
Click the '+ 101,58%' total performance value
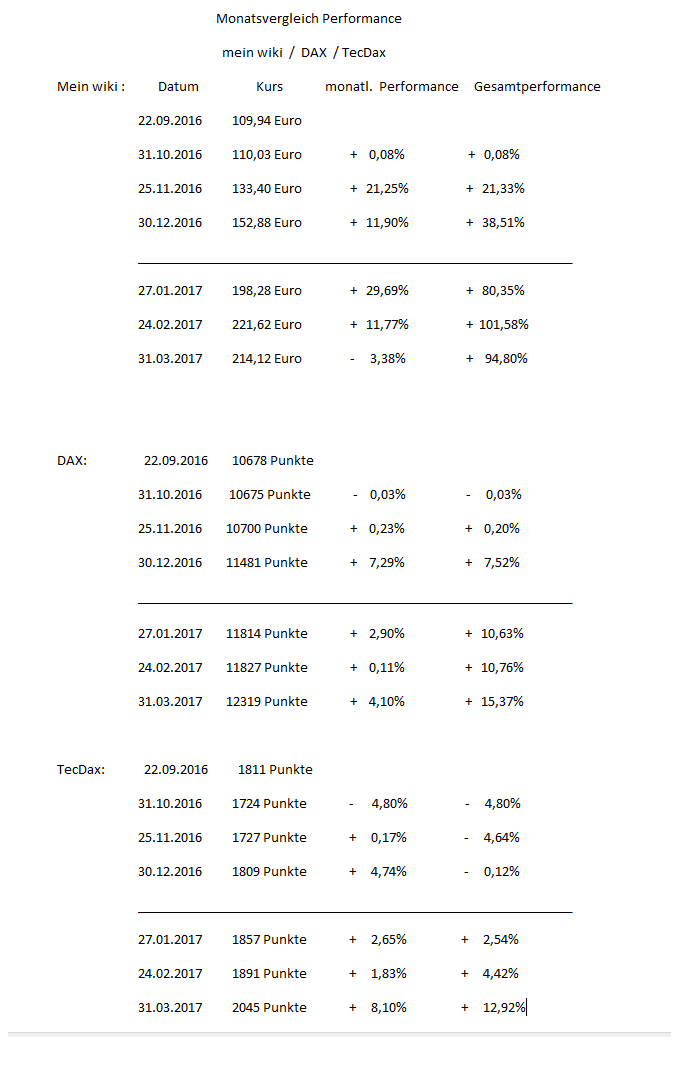pyautogui.click(x=497, y=325)
